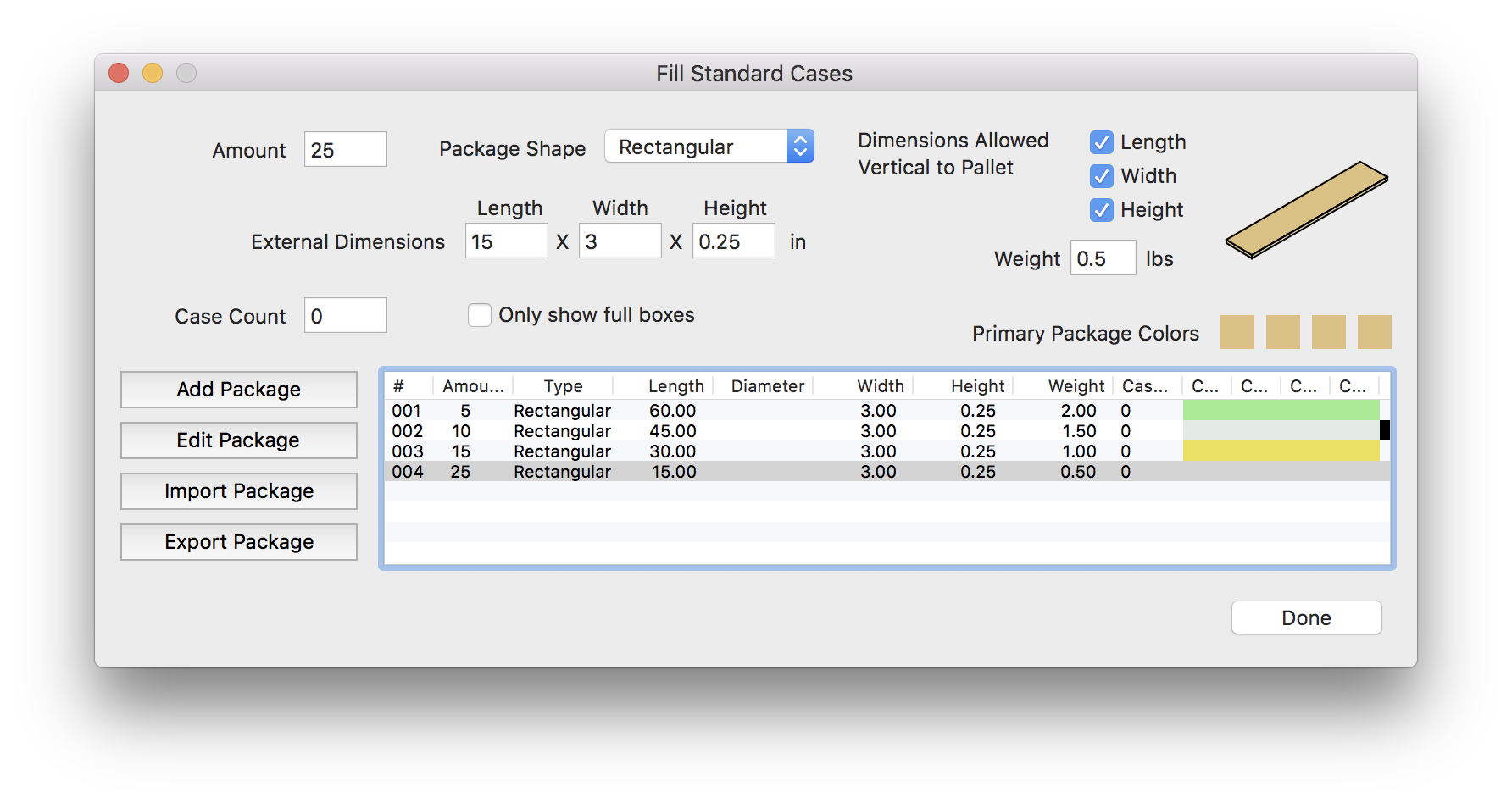Click the Height column header in table
The width and height of the screenshot is (1512, 803).
pos(964,386)
